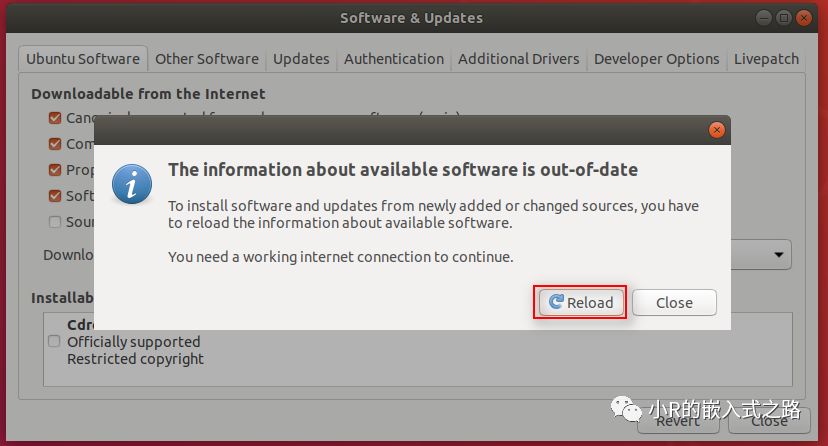Minimize the Software & Updates window
Image resolution: width=828 pixels, height=446 pixels.
[765, 17]
